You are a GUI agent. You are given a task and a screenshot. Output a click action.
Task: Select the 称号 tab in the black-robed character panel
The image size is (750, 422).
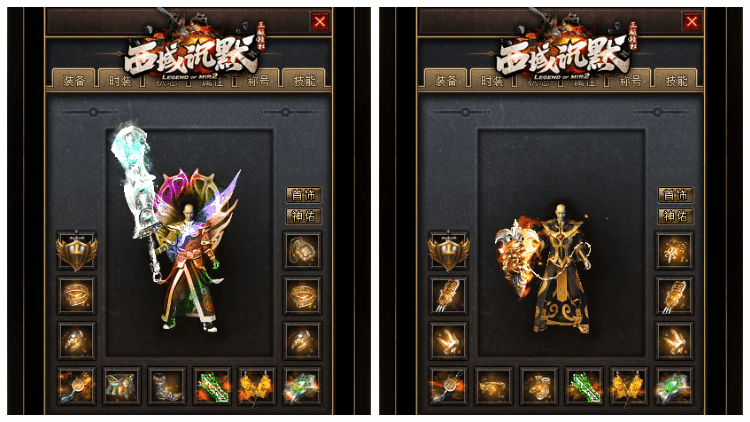630,80
